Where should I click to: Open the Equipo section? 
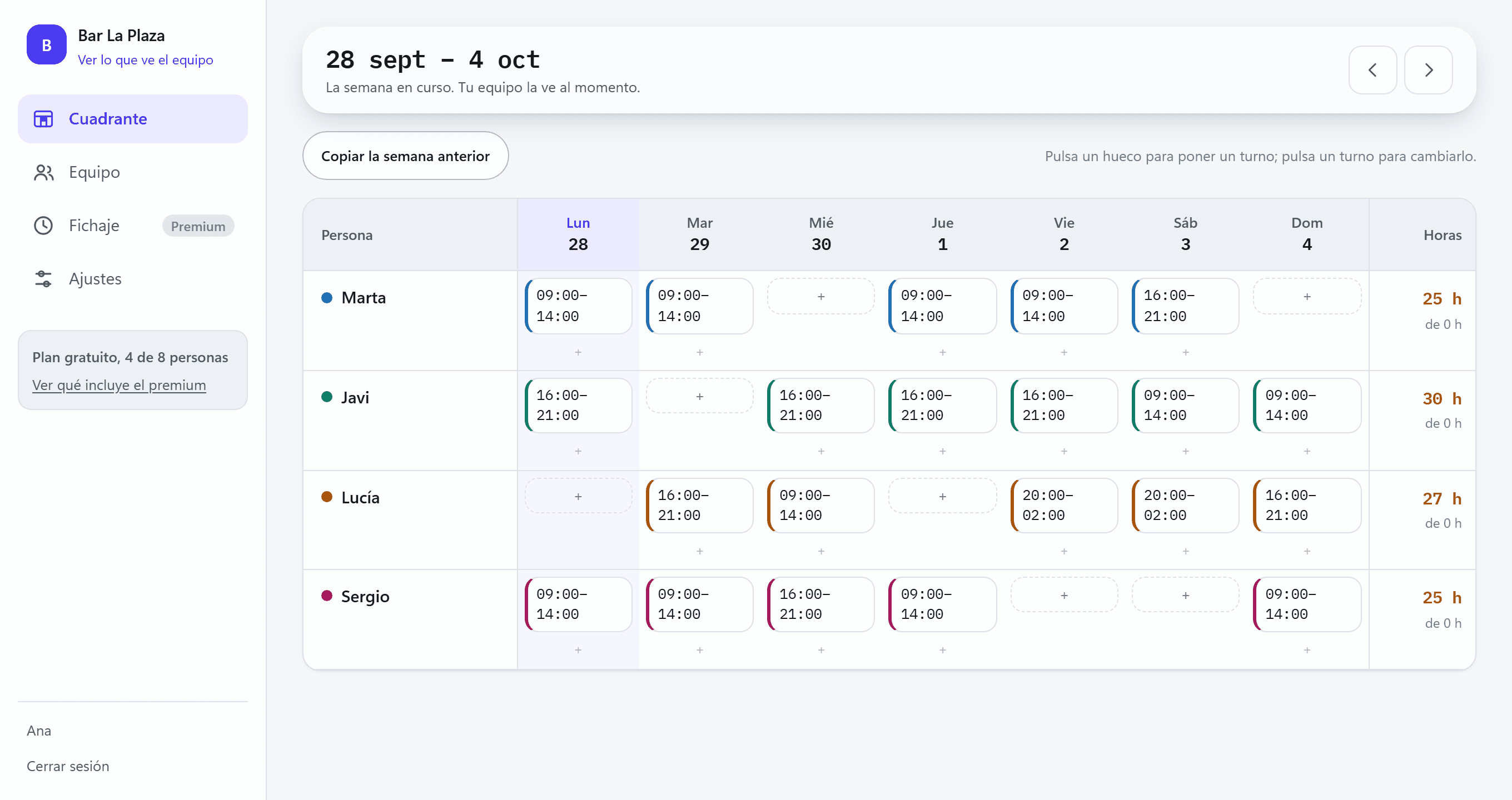(x=133, y=172)
